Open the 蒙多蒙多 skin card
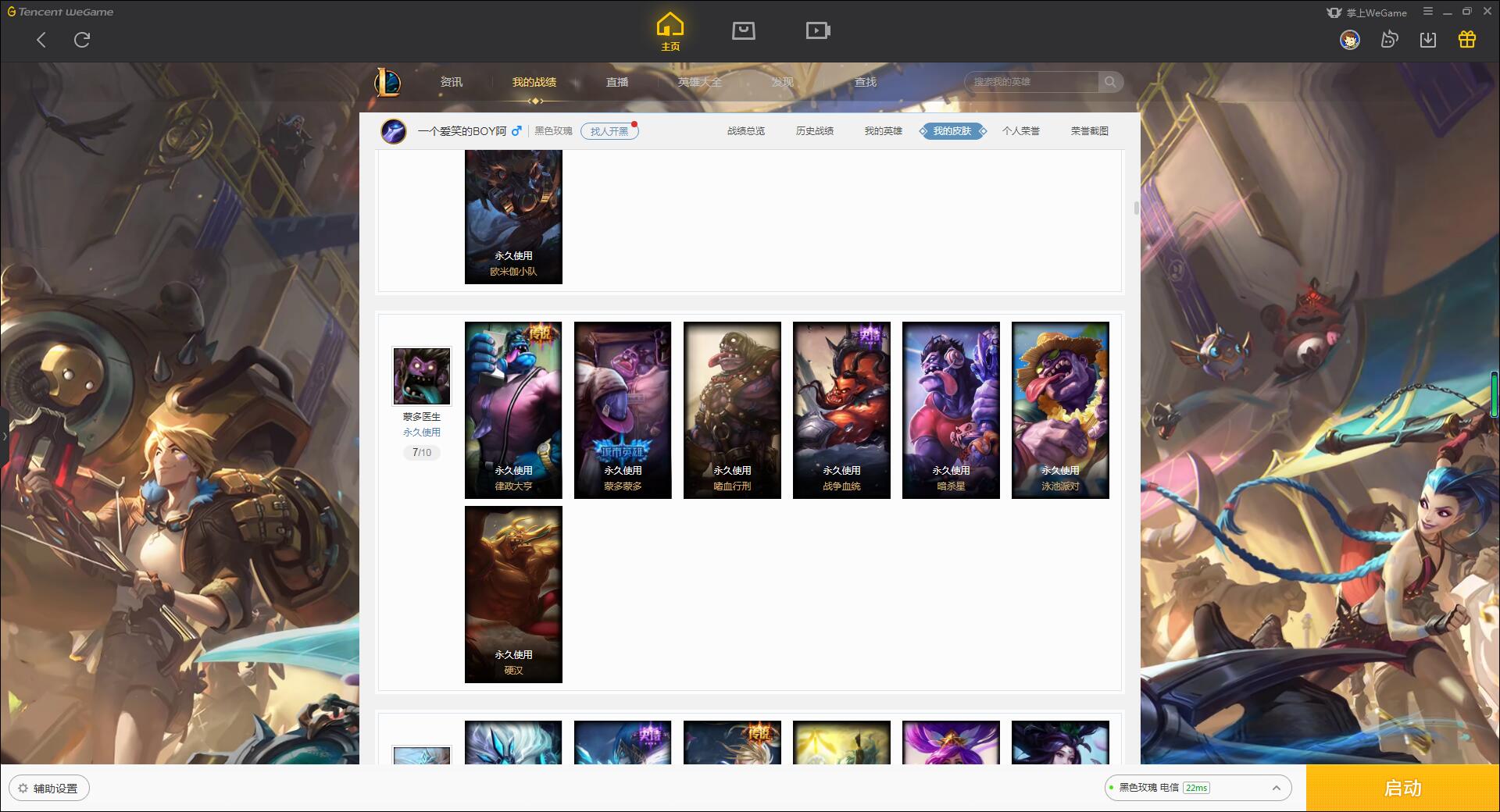Image resolution: width=1500 pixels, height=812 pixels. pos(623,410)
